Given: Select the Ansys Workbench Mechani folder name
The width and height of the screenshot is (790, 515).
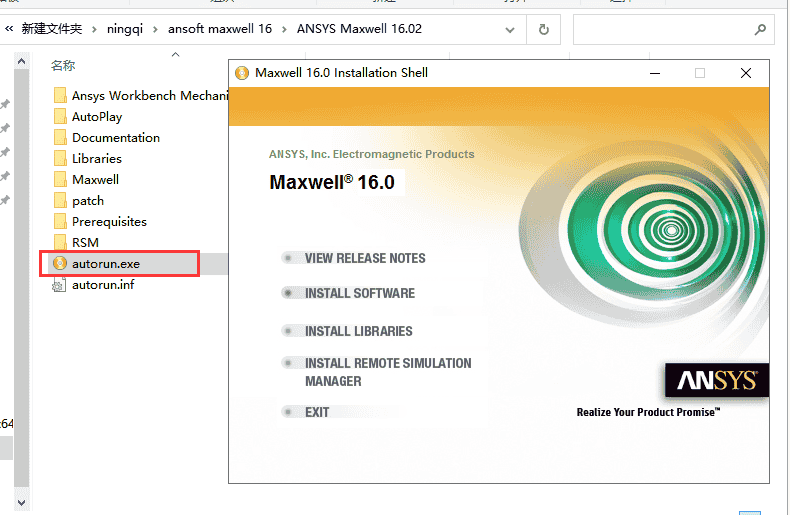Looking at the screenshot, I should [150, 96].
